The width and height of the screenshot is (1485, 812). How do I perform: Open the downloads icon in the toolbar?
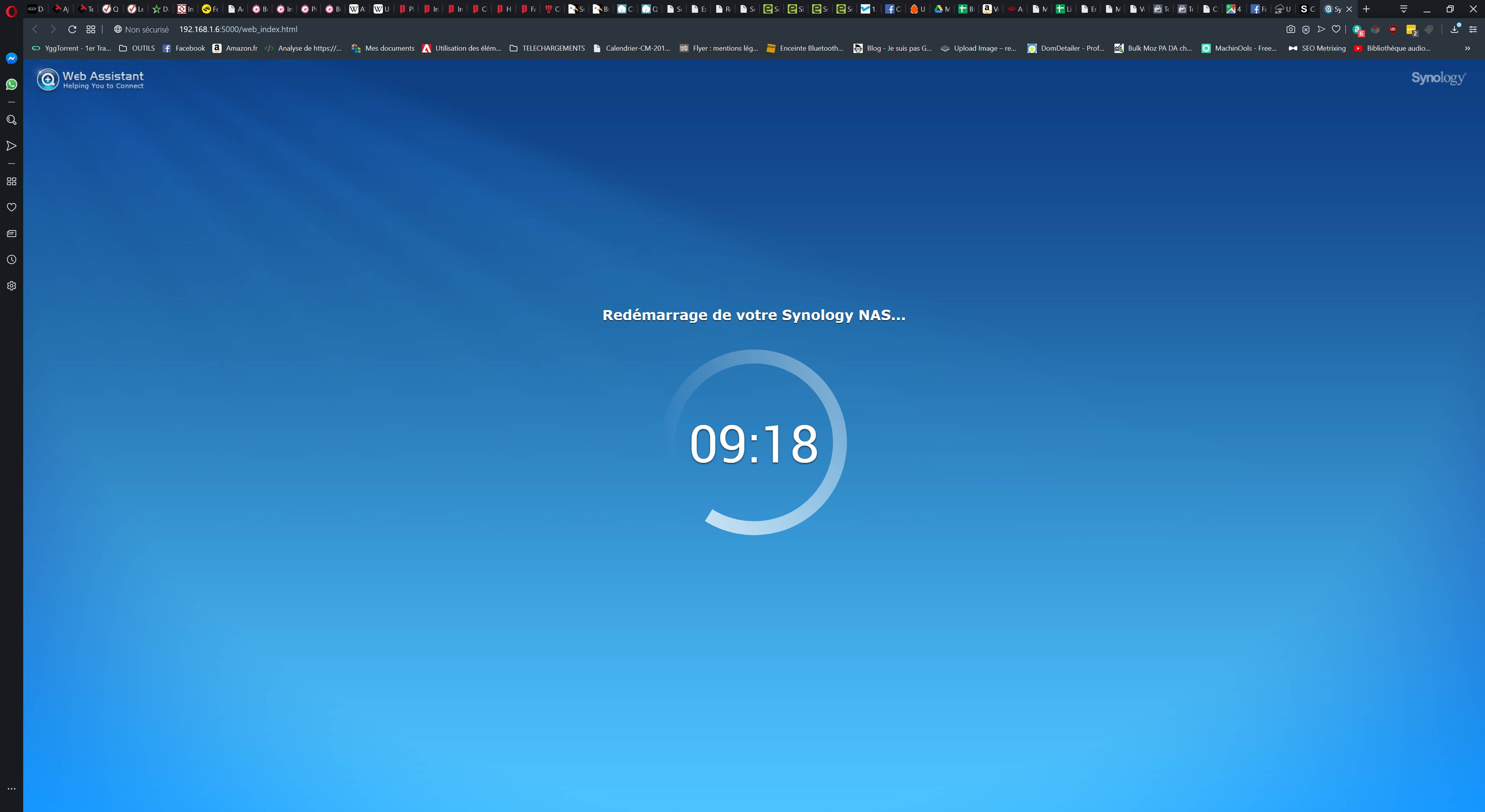click(1454, 29)
